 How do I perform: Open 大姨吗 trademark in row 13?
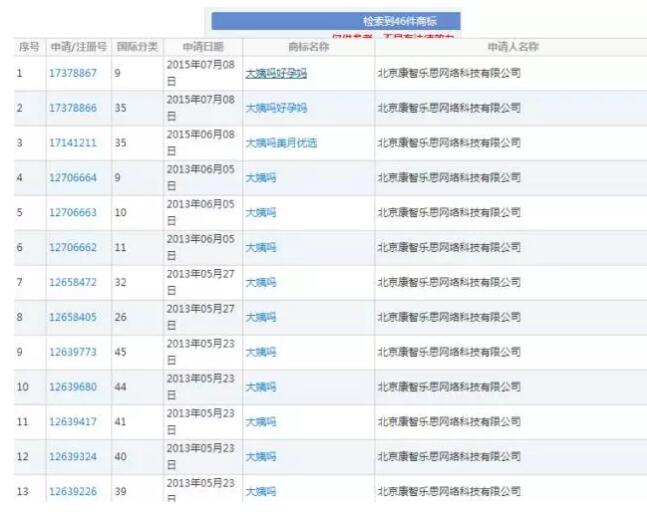pos(261,492)
